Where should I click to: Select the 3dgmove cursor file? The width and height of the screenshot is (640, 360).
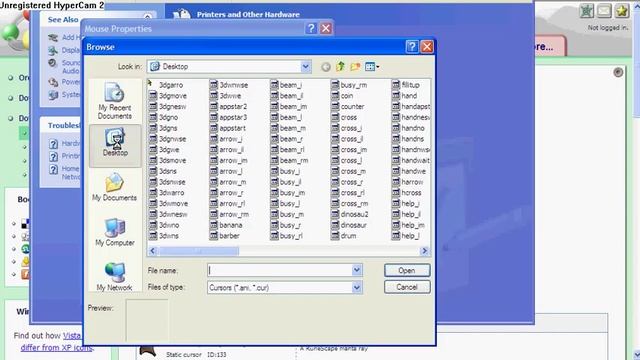click(x=168, y=96)
